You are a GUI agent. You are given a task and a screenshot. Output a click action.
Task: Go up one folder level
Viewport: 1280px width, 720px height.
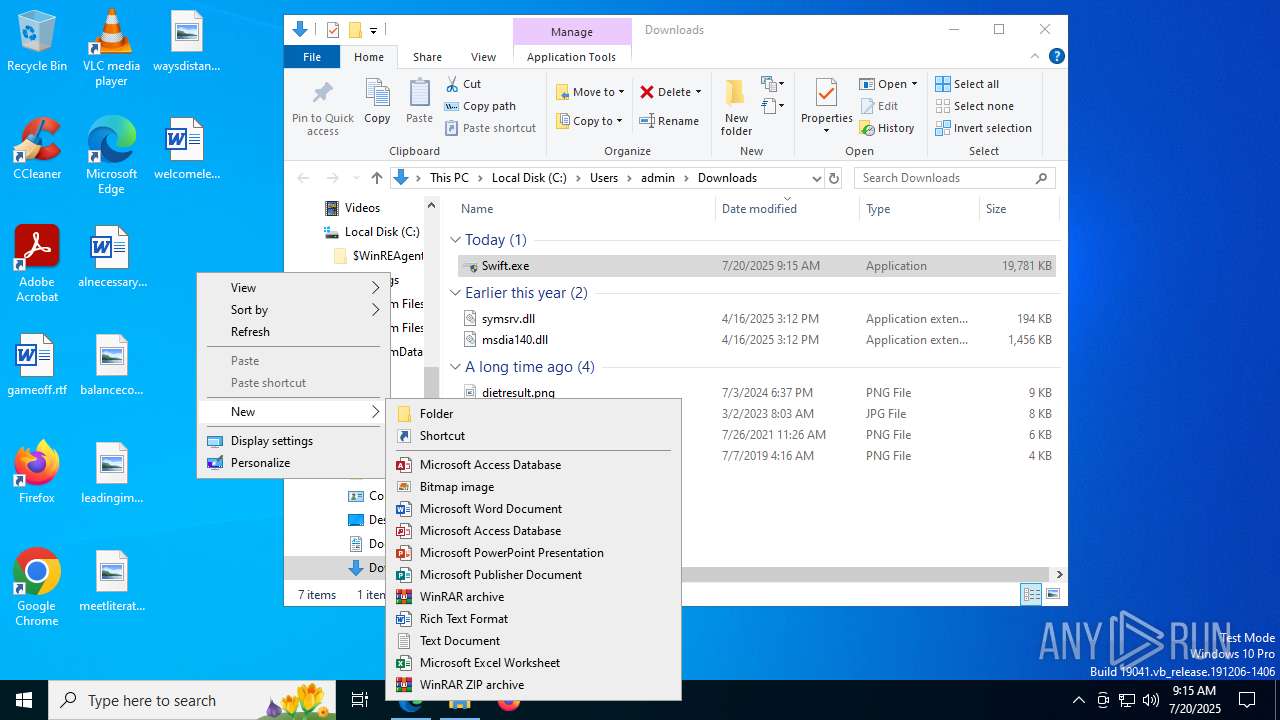376,178
